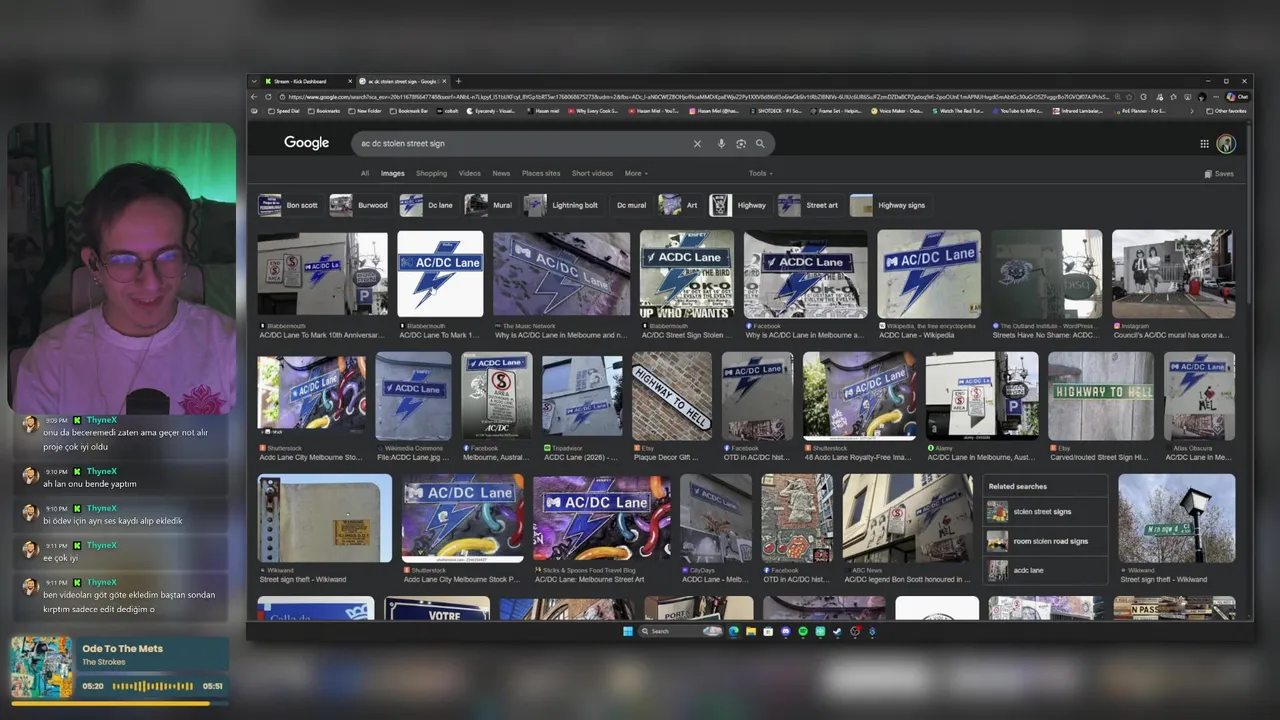Submit search with magnifier icon
The width and height of the screenshot is (1280, 720).
[x=760, y=143]
